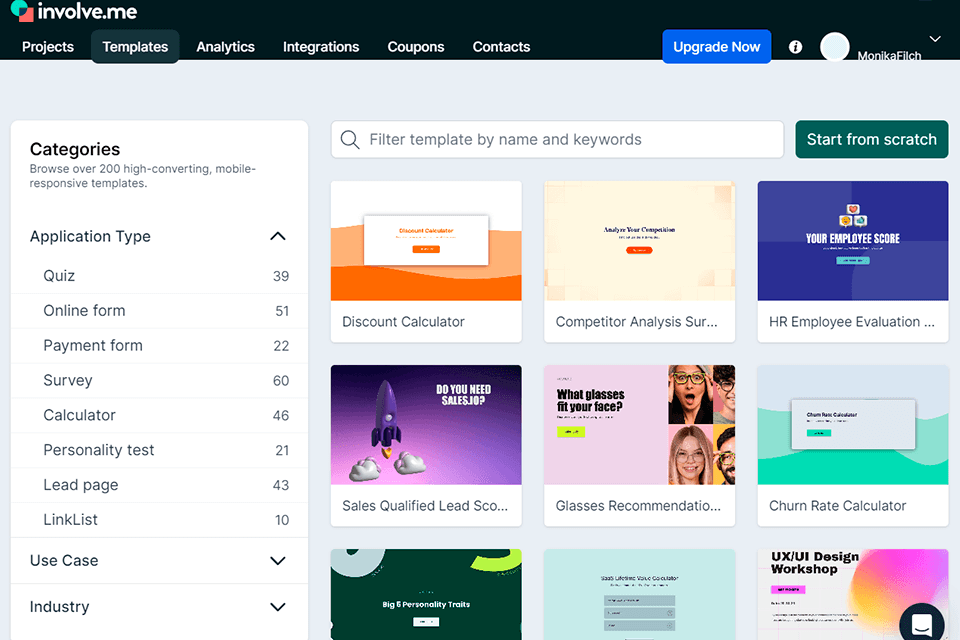This screenshot has width=960, height=640.
Task: Open Big 5 Personality Traits template
Action: point(426,595)
